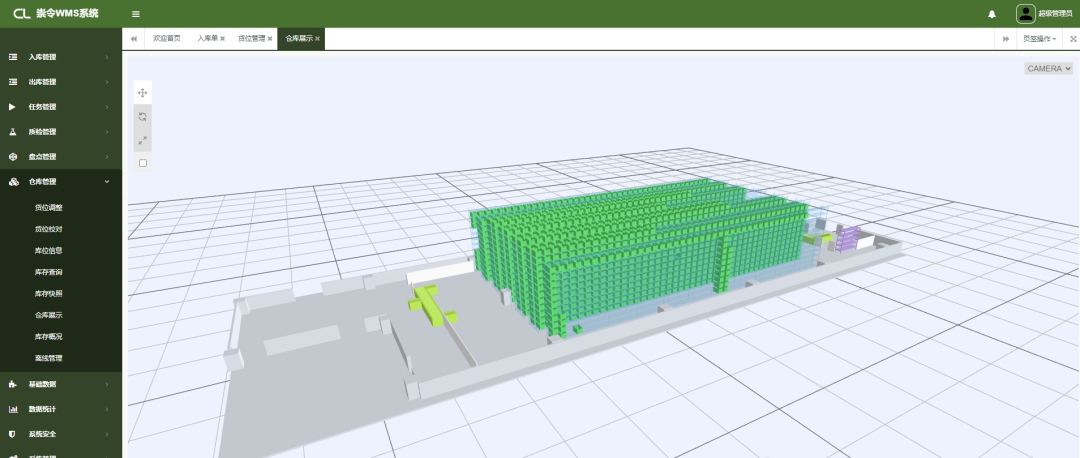Open 货位校对 in the submenu
This screenshot has width=1080, height=458.
coord(49,229)
